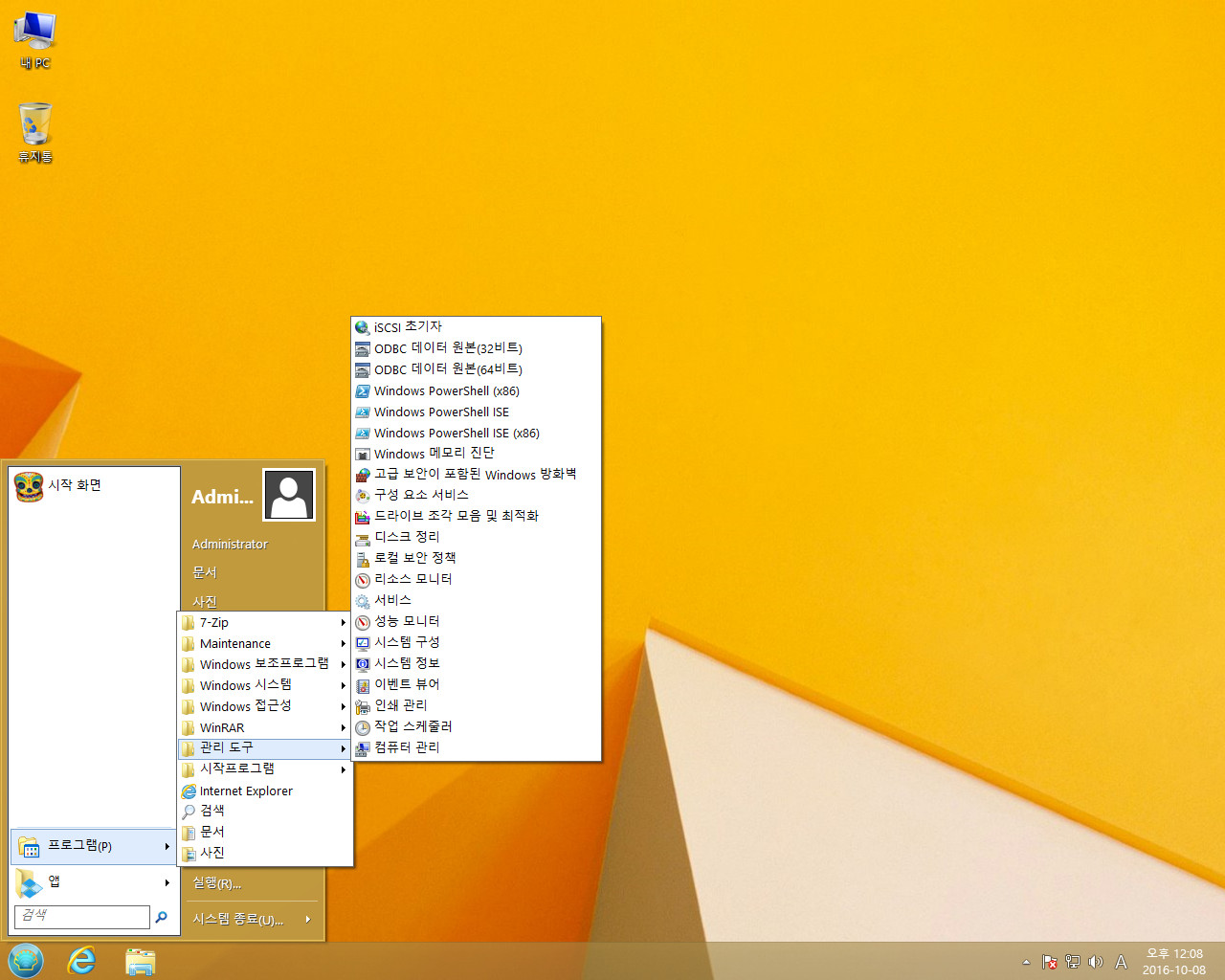Click the 검색 input field in start menu
Viewport: 1225px width, 980px height.
point(82,917)
